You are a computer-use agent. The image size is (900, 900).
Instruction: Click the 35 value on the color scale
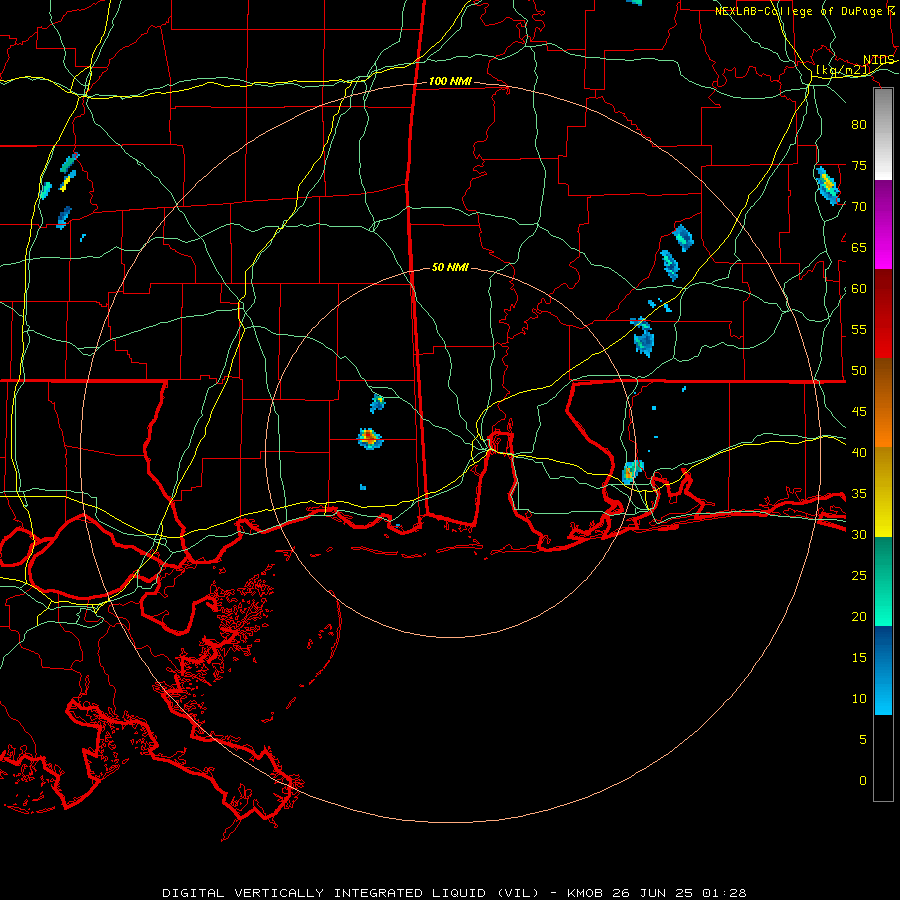pyautogui.click(x=859, y=494)
